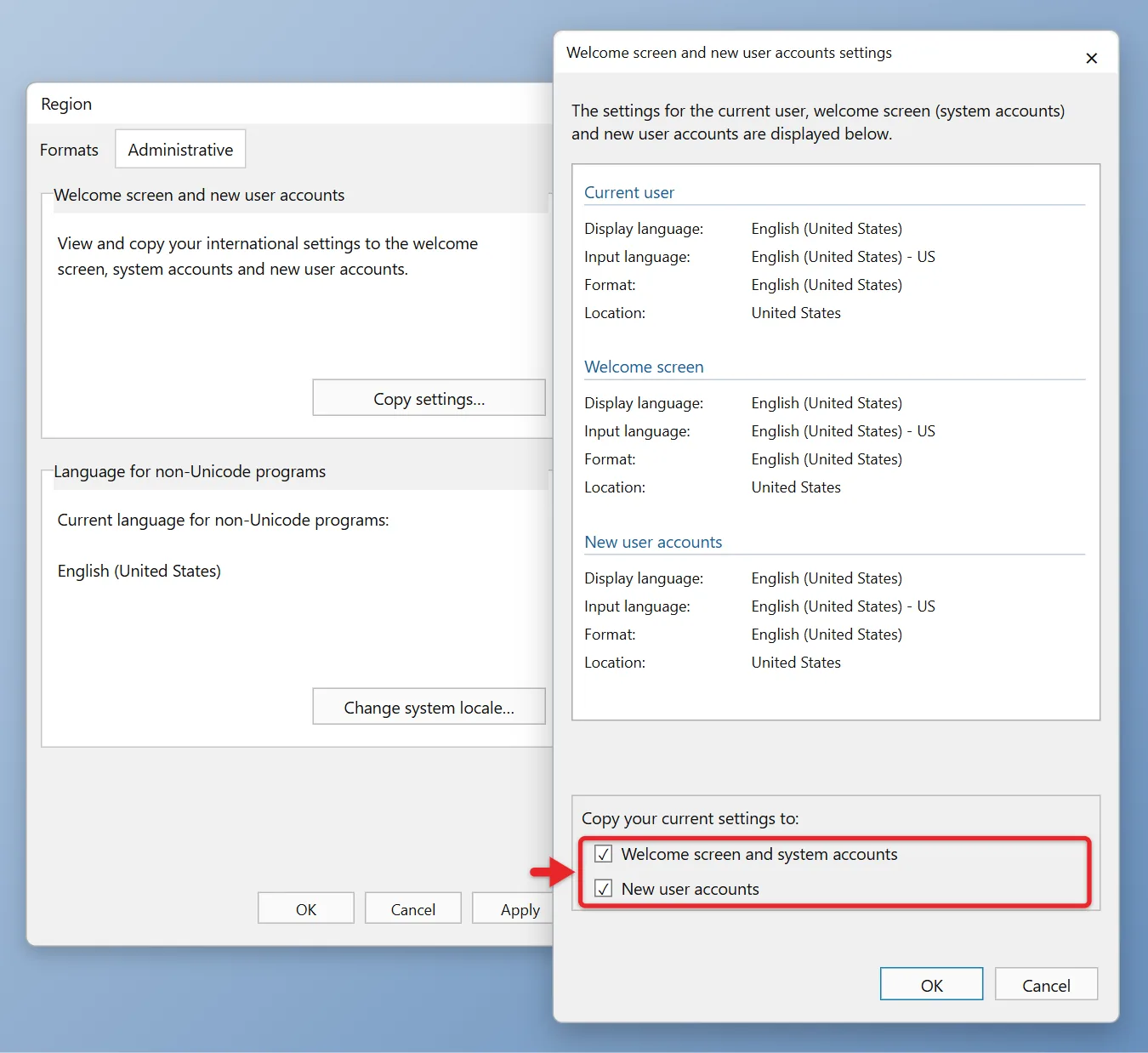Click 'Copy your current settings to:' label
Viewport: 1148px width, 1053px height.
(x=691, y=818)
